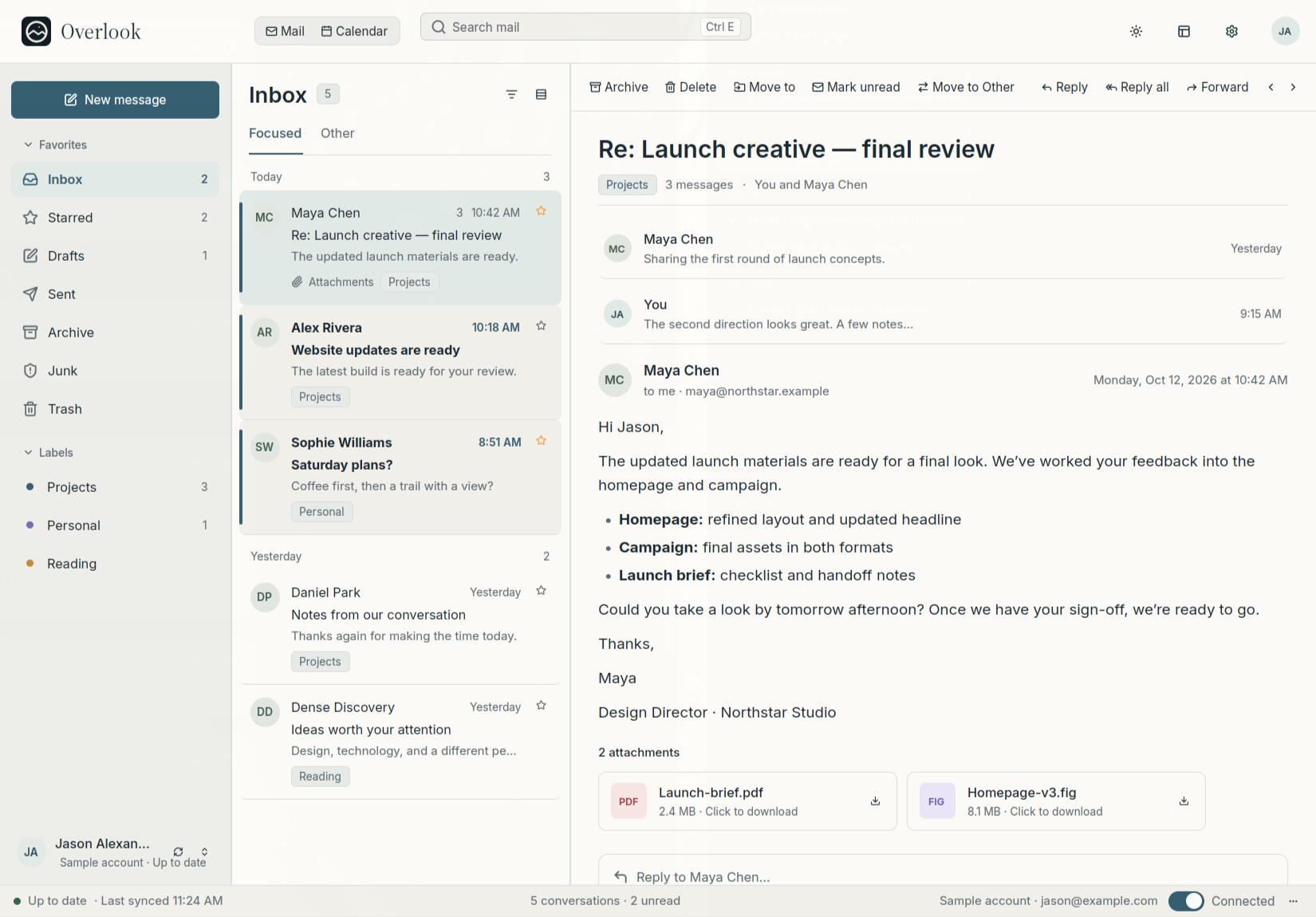
Task: Open the account switcher chevrons
Action: pos(204,852)
